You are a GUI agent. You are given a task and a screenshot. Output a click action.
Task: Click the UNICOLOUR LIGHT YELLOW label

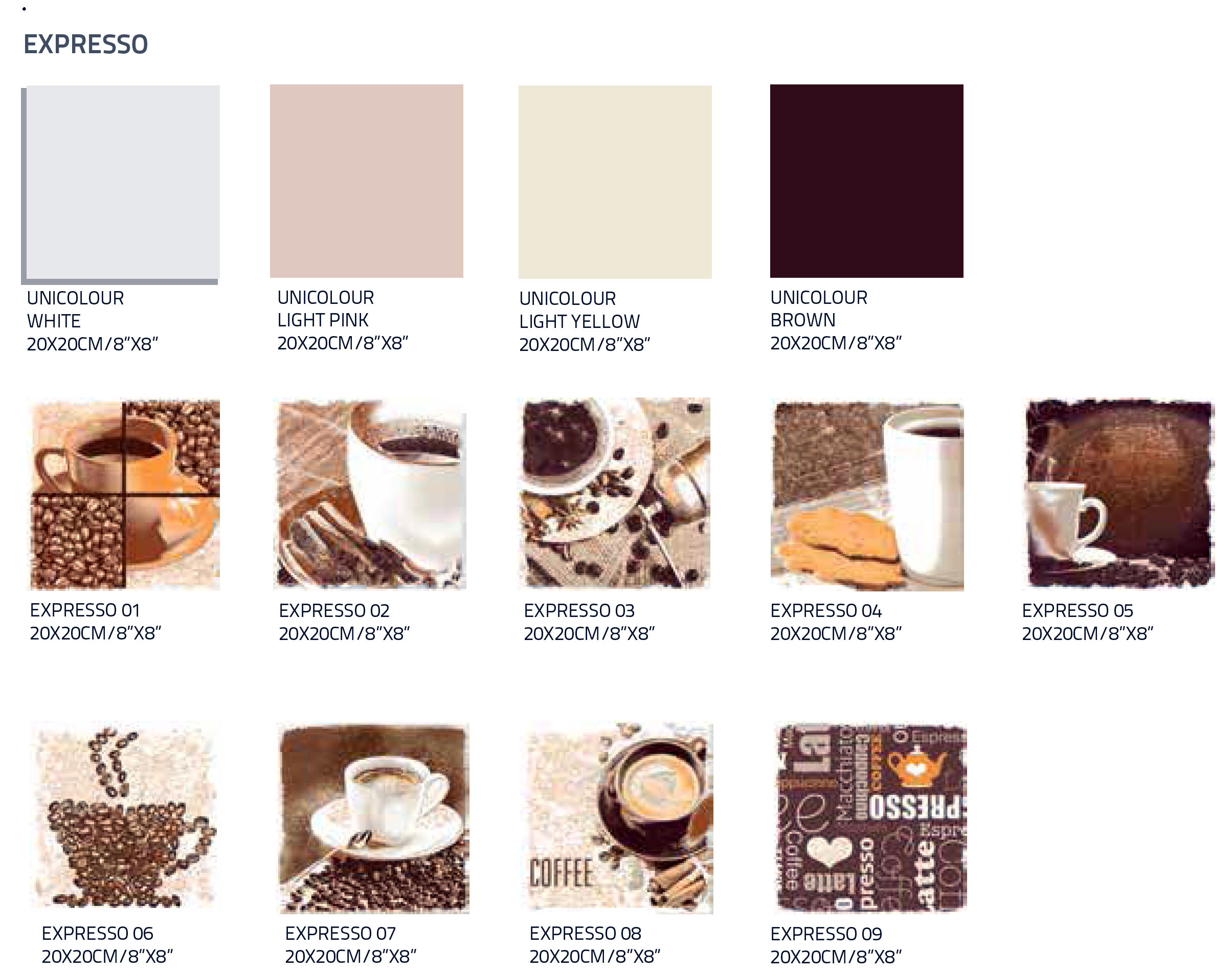(x=579, y=311)
